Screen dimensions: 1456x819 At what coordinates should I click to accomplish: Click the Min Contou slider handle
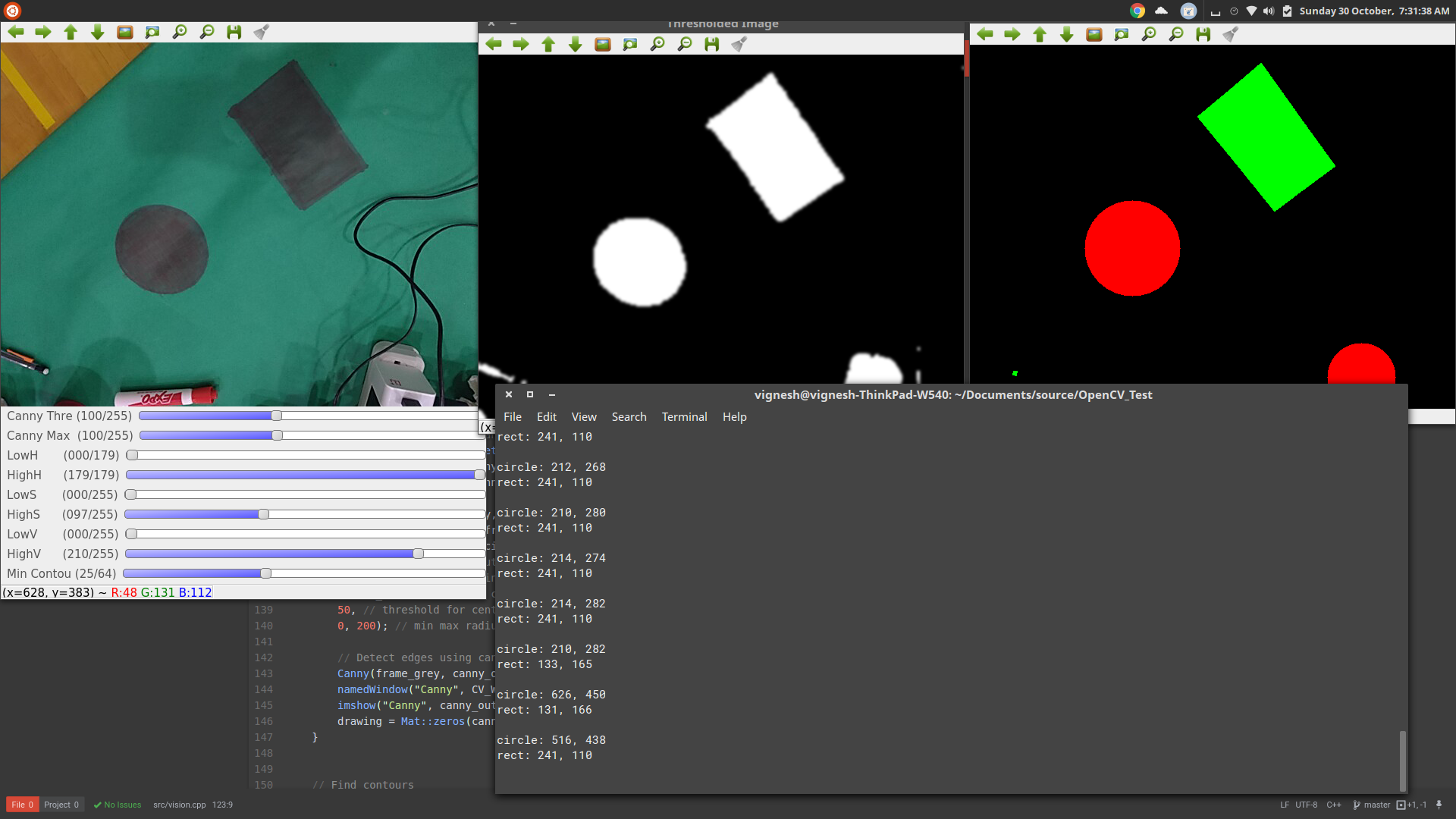(x=265, y=573)
